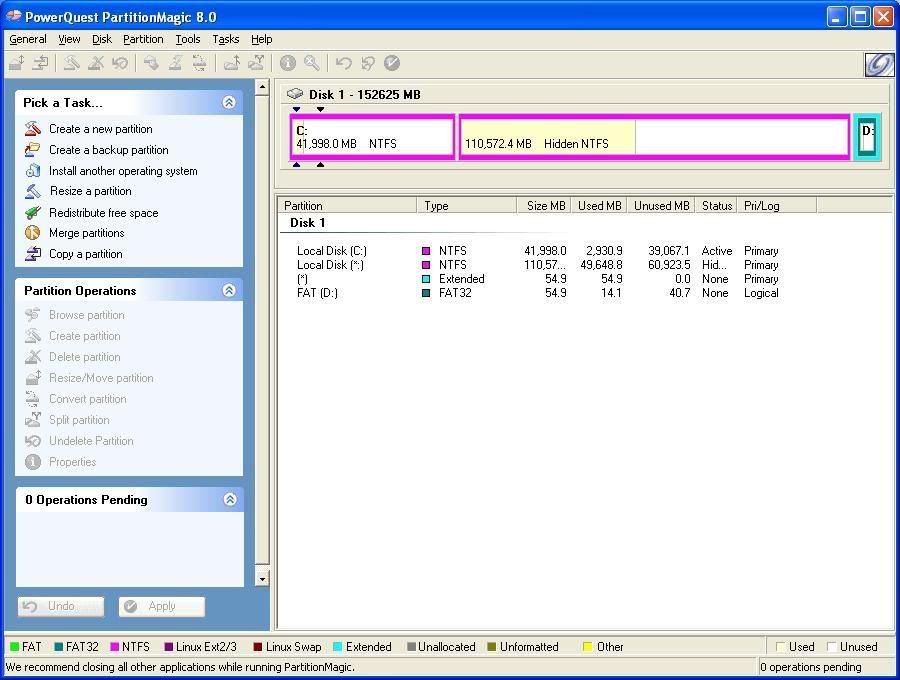The height and width of the screenshot is (680, 900).
Task: Open the General menu
Action: click(28, 39)
